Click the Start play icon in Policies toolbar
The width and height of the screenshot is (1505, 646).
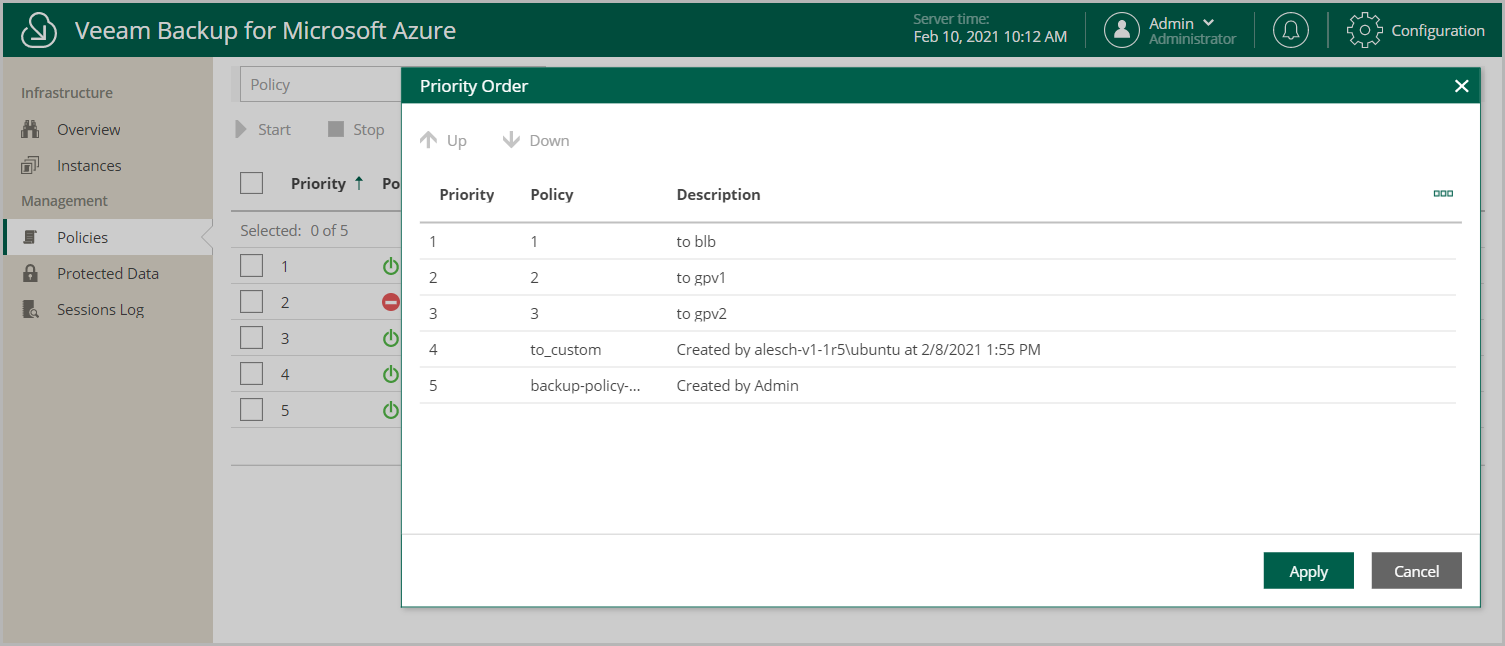coord(240,129)
